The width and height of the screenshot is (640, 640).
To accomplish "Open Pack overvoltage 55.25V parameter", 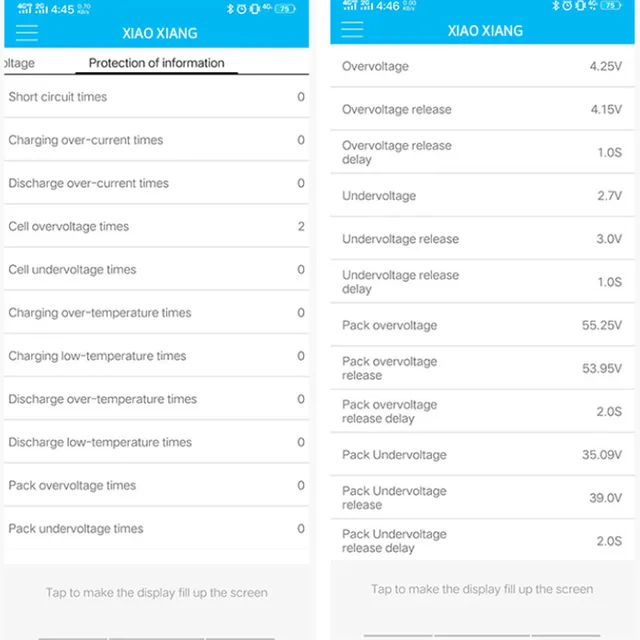I will click(482, 325).
